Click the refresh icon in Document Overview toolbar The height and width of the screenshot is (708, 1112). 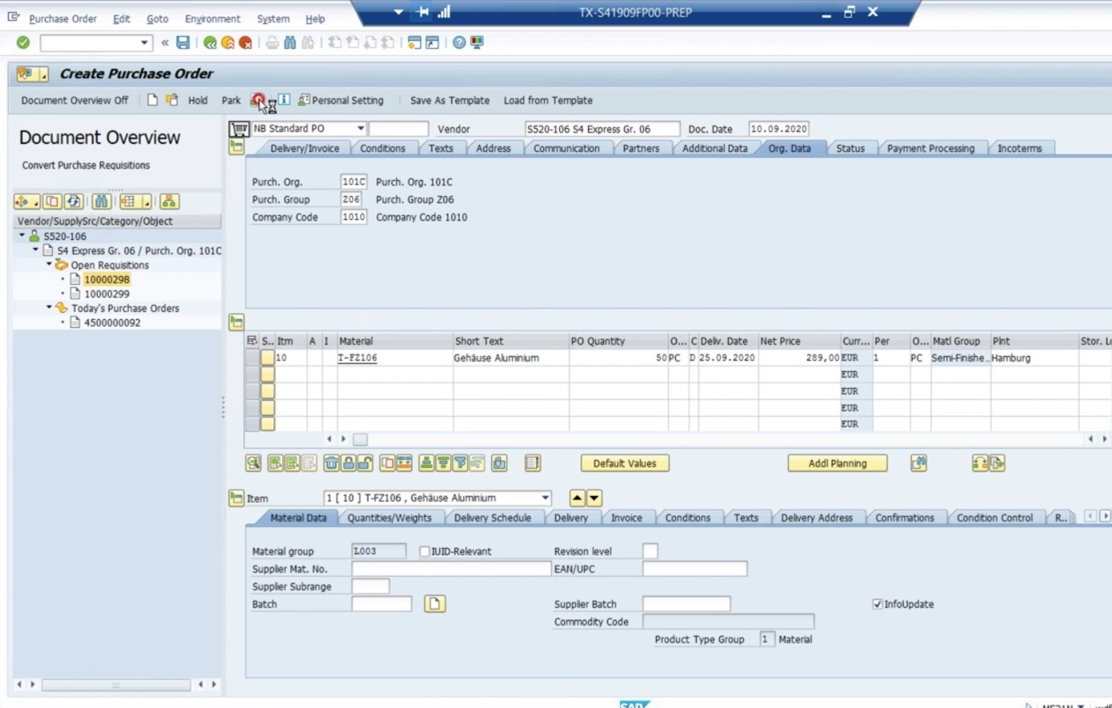(74, 201)
